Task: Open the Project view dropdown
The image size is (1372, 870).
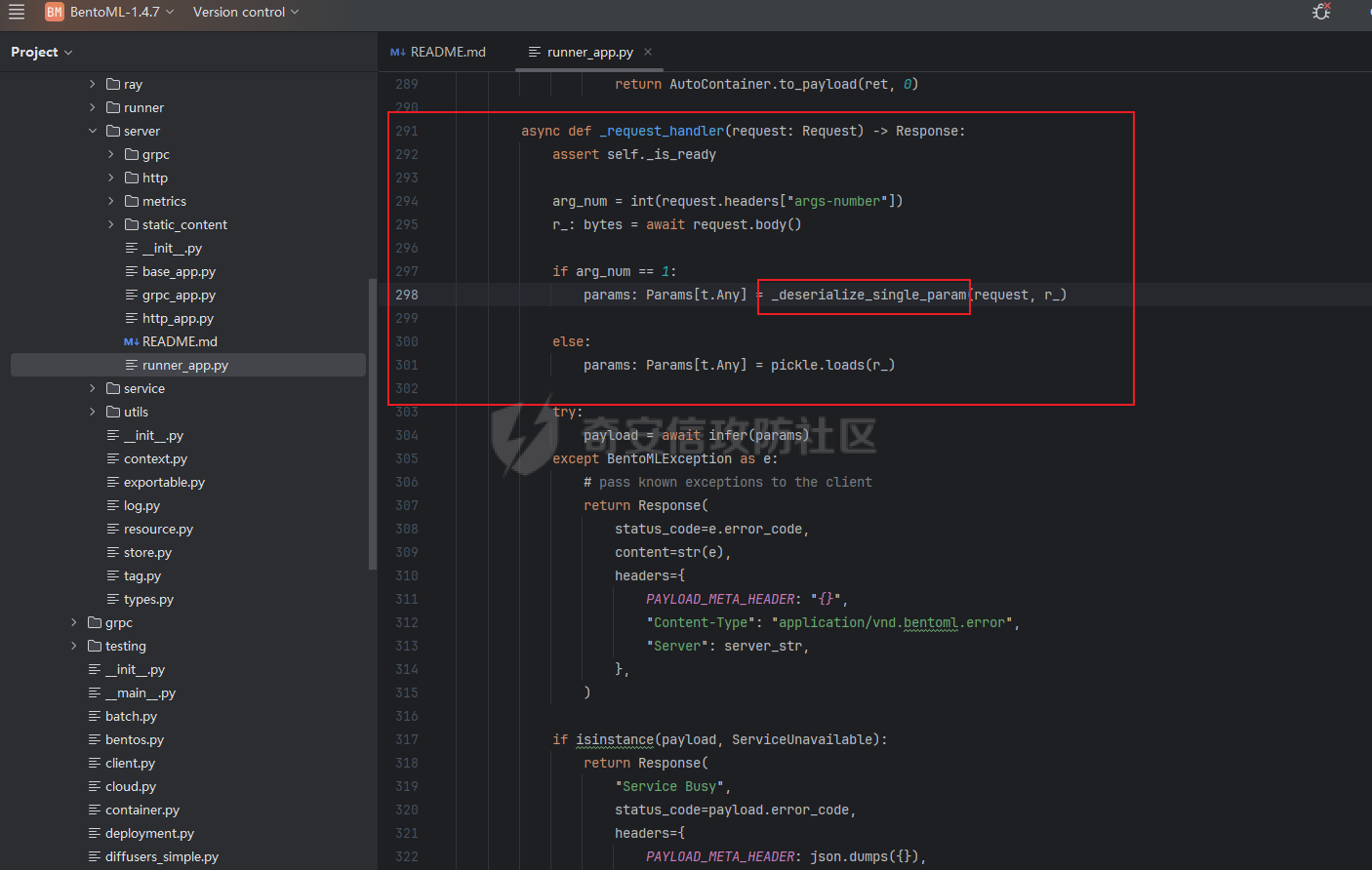Action: pos(42,52)
